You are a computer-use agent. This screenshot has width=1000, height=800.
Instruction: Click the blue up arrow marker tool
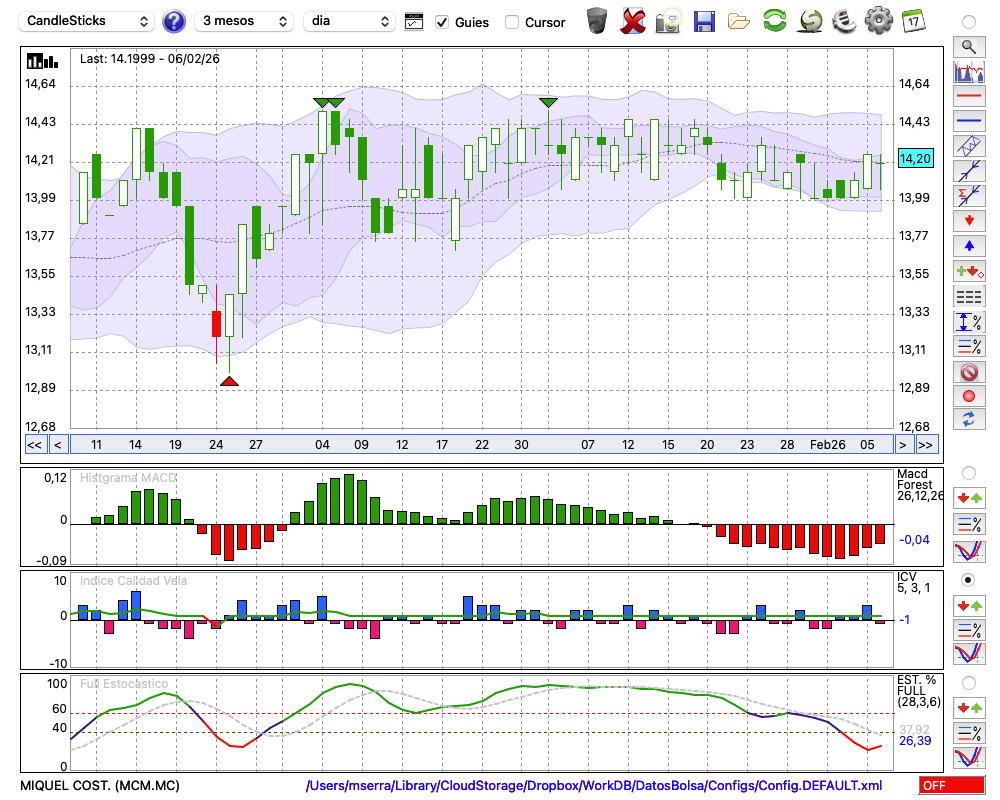969,246
